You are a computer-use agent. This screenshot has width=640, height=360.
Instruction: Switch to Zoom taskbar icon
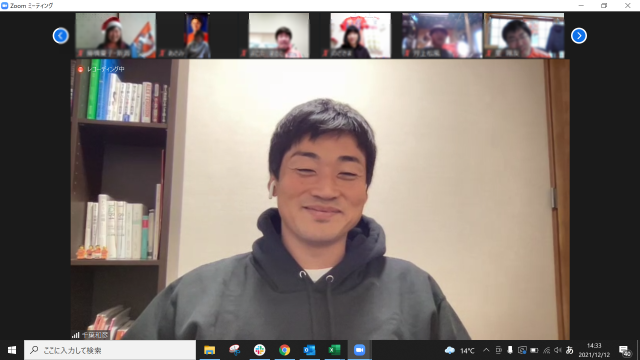point(359,350)
